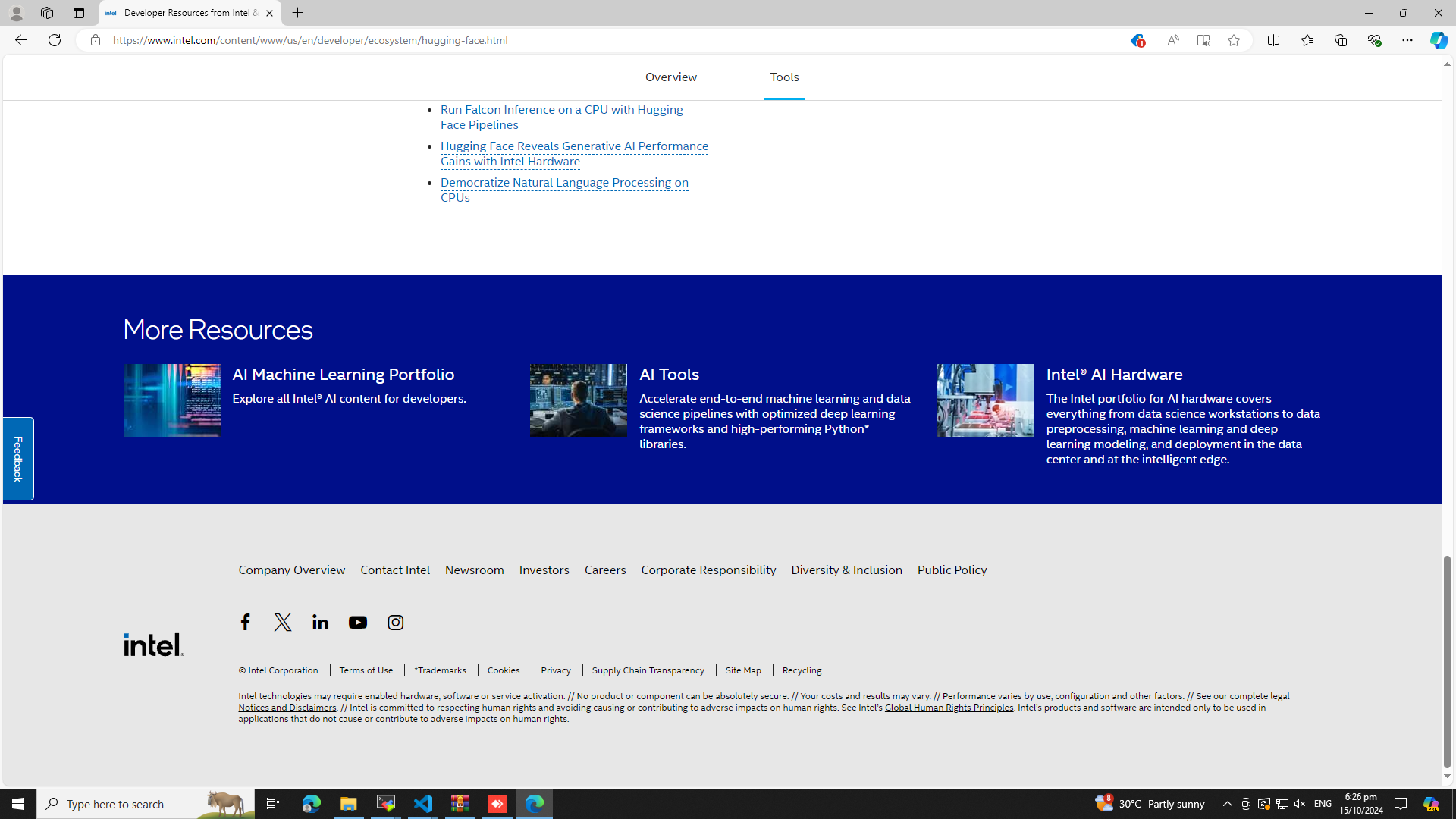
Task: Open Notices and Disclaimers link
Action: 287,708
